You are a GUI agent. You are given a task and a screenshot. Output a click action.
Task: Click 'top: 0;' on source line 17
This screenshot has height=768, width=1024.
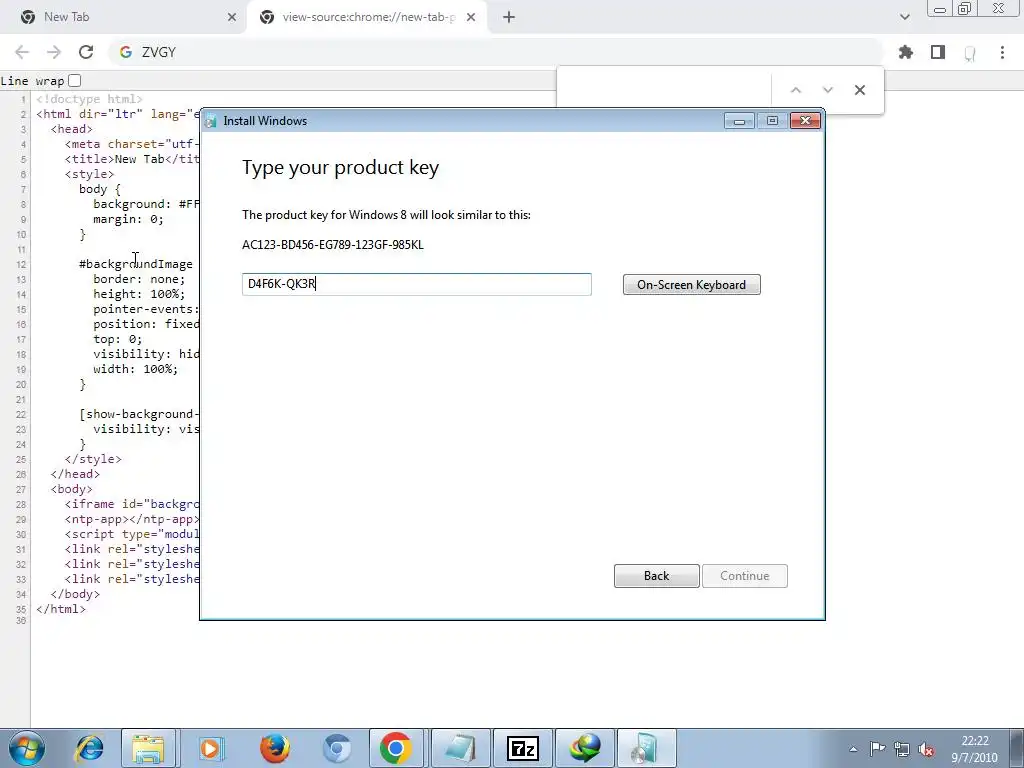coord(118,339)
